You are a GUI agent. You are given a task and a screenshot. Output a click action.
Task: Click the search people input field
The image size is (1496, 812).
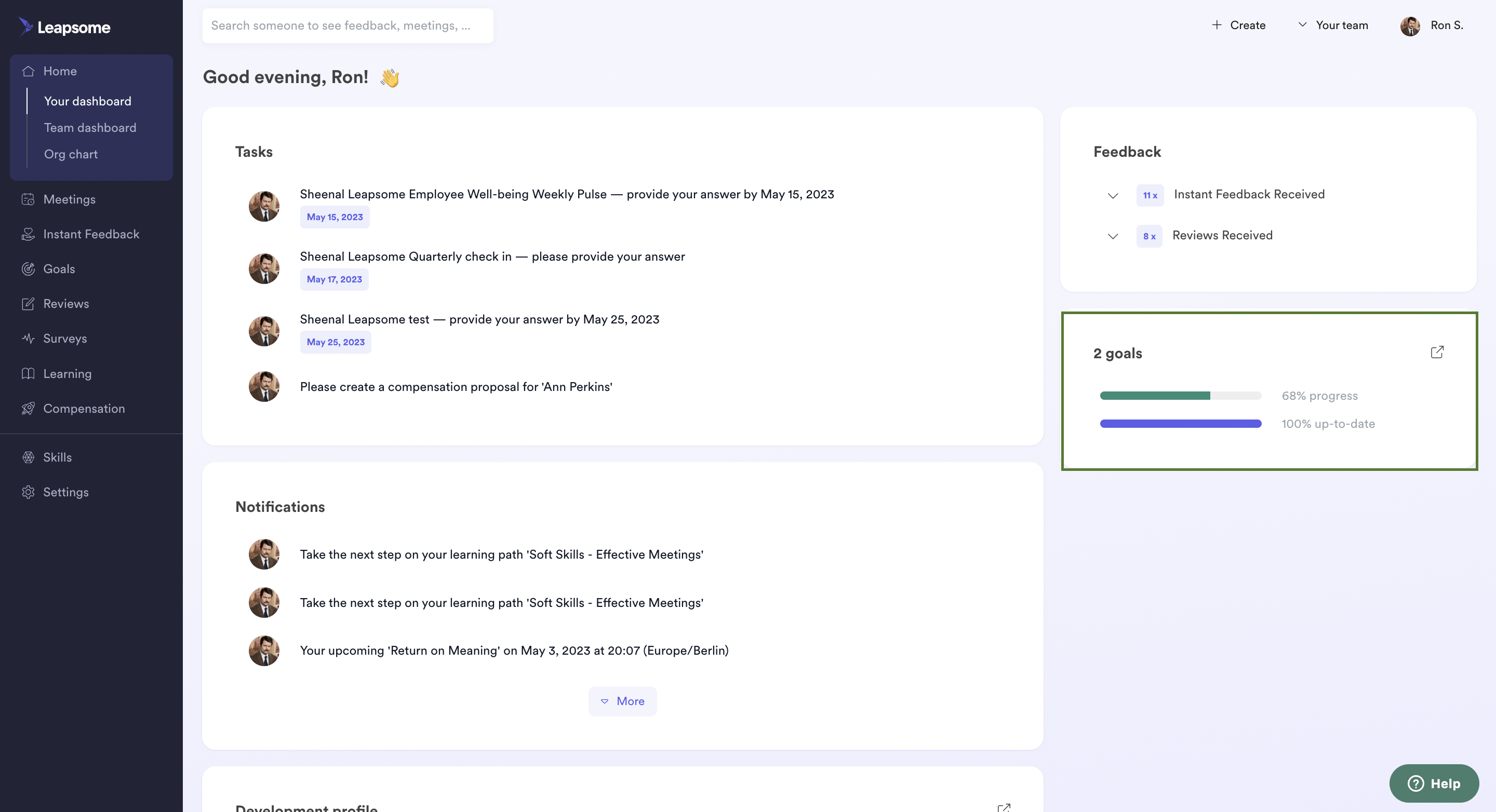click(348, 25)
